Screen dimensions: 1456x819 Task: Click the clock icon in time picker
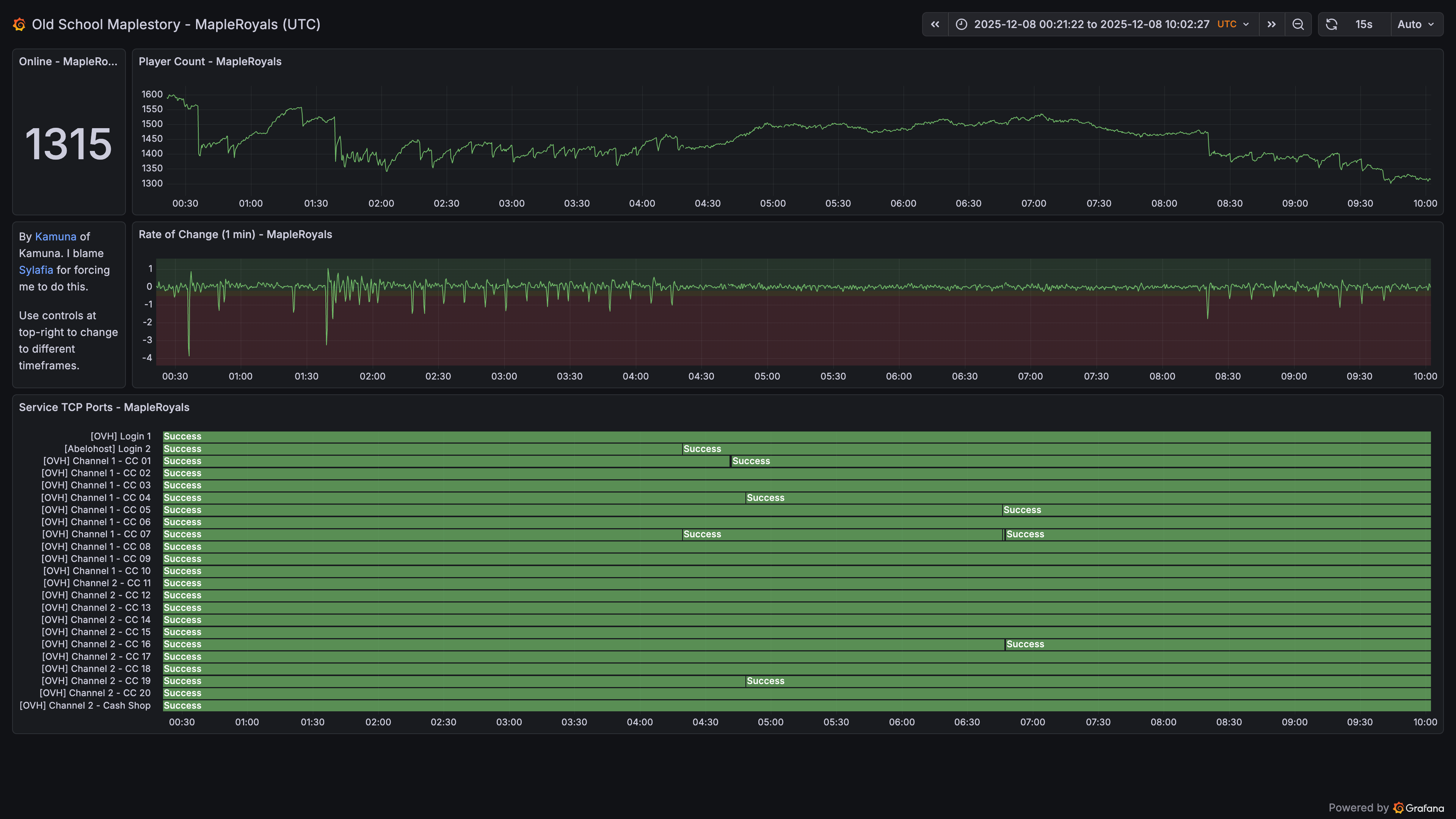pyautogui.click(x=962, y=24)
